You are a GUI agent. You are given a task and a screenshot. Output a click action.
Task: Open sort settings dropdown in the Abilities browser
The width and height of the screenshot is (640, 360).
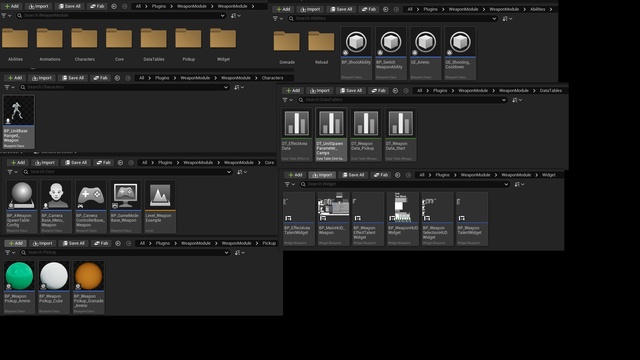(507, 18)
